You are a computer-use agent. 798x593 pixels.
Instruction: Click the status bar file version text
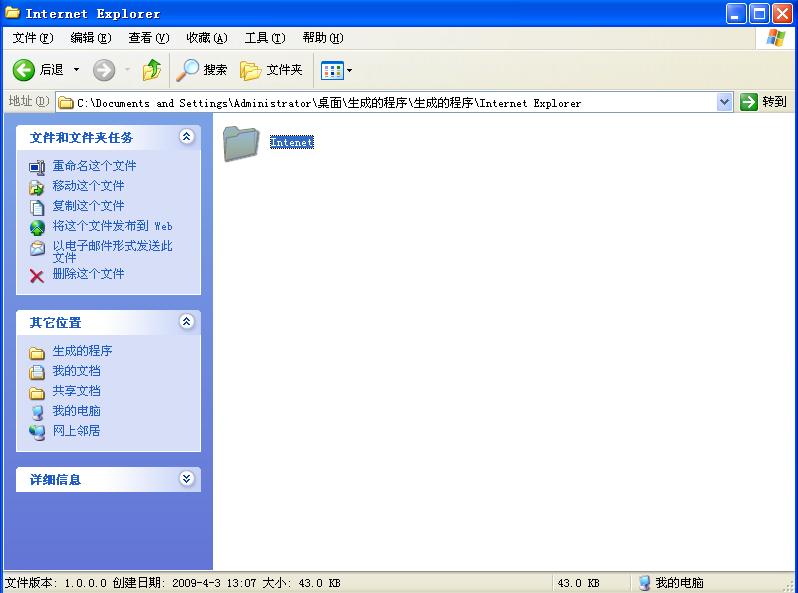56,582
